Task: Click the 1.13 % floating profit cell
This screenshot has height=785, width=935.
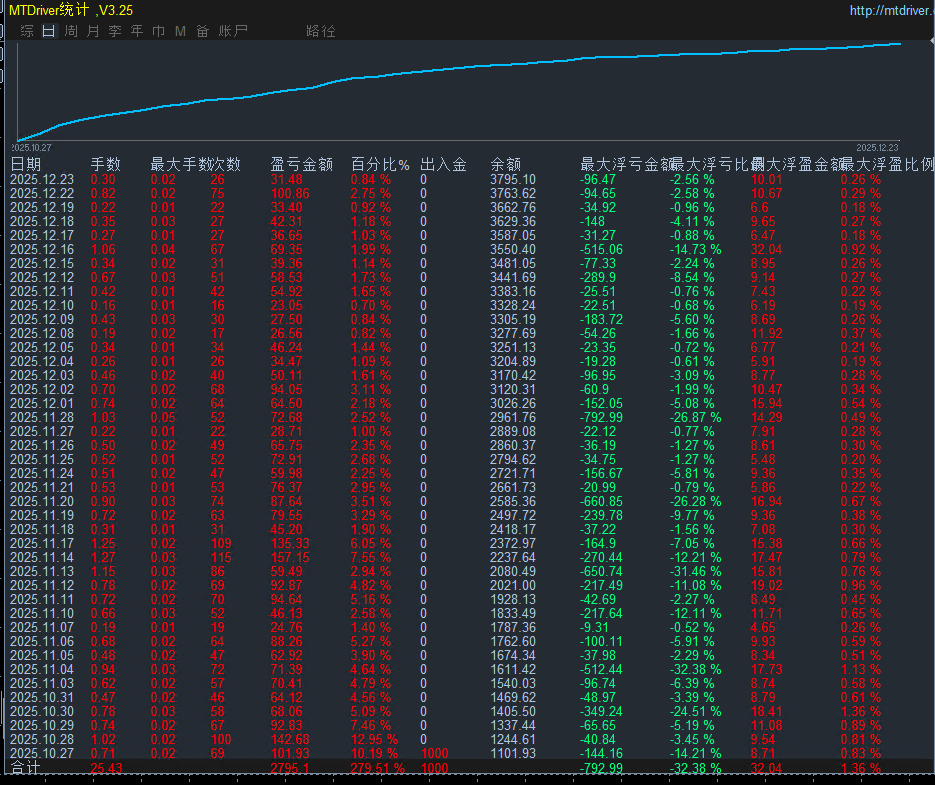Action: coord(860,669)
